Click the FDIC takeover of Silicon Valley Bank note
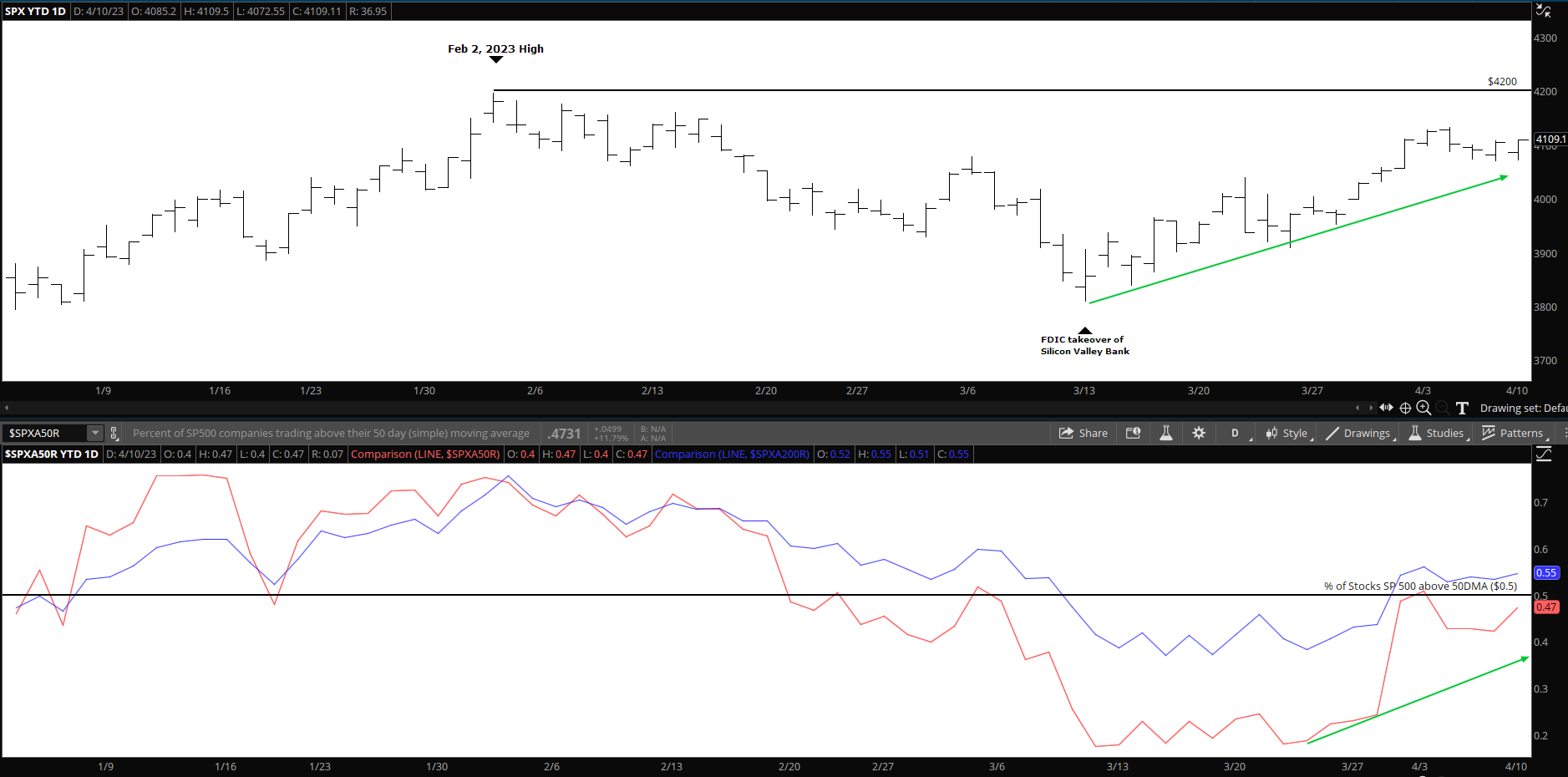The height and width of the screenshot is (777, 1568). 1084,345
